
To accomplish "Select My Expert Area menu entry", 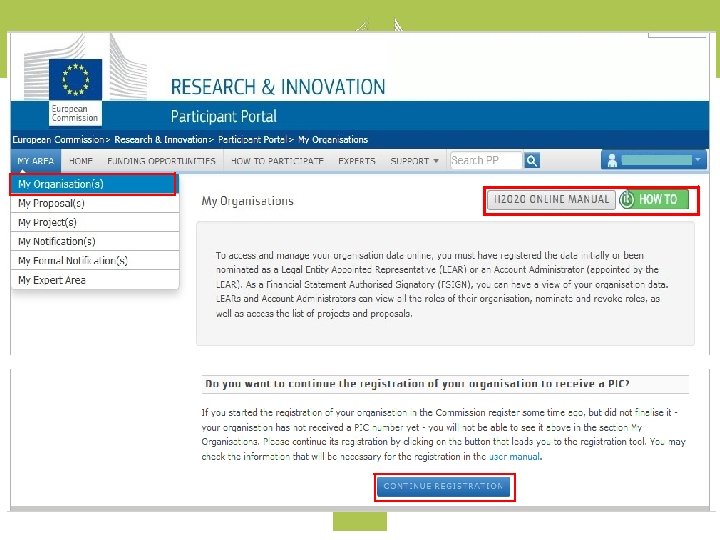I will [x=95, y=280].
